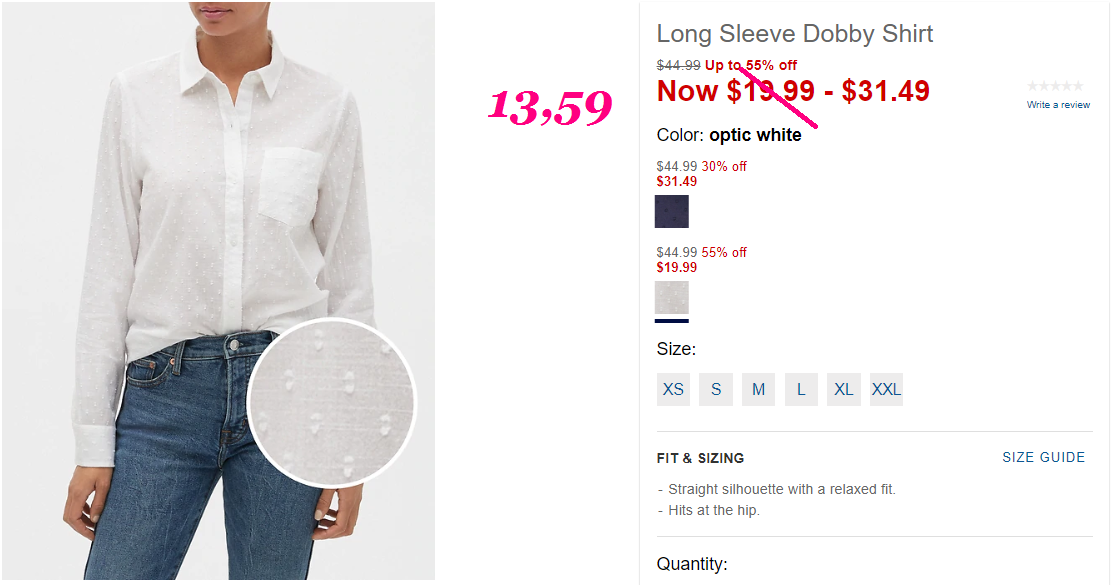Click the Up to 55% off label
The image size is (1115, 585).
(x=751, y=66)
